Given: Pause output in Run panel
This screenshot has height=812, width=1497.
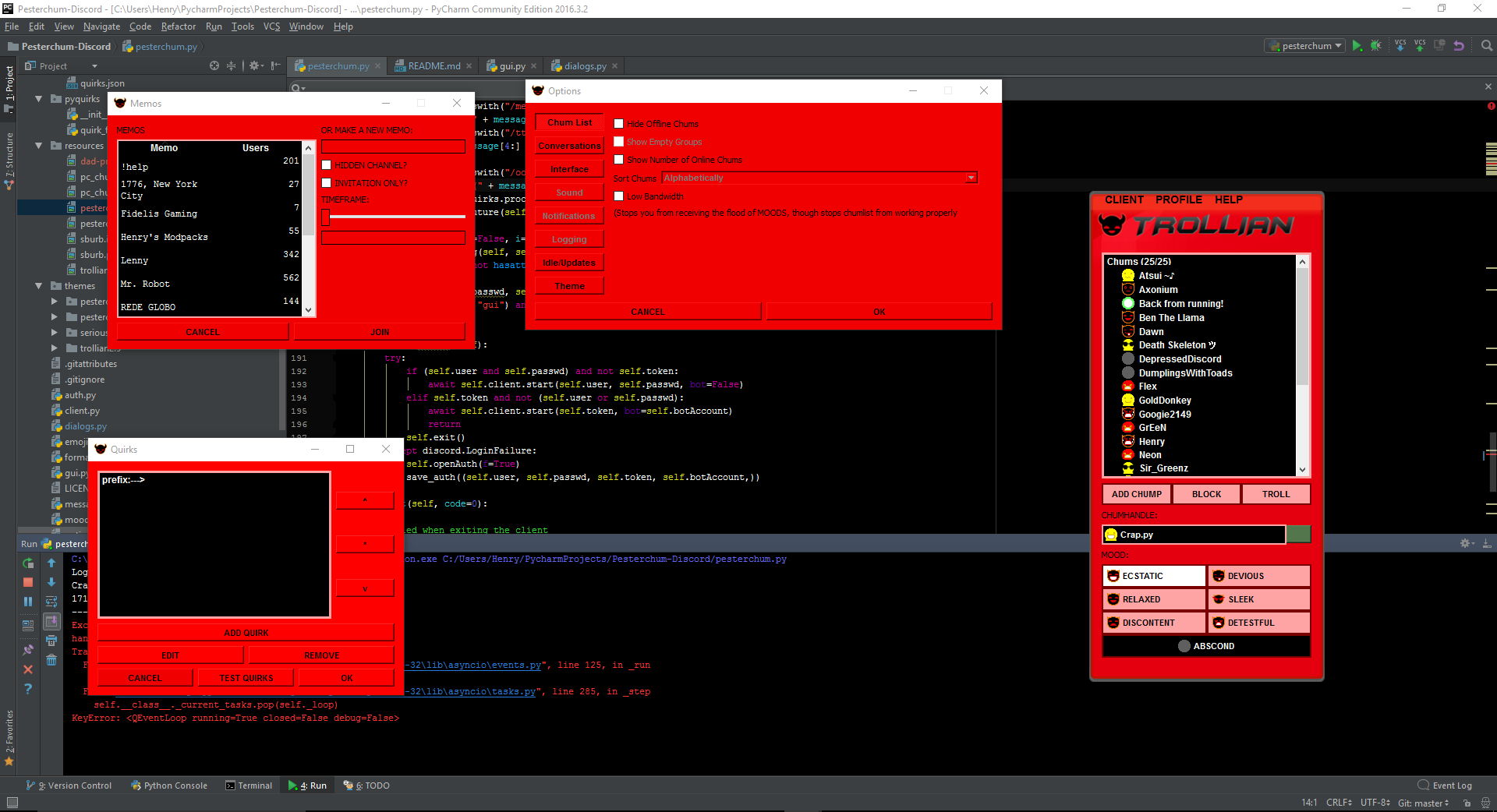Looking at the screenshot, I should tap(28, 602).
